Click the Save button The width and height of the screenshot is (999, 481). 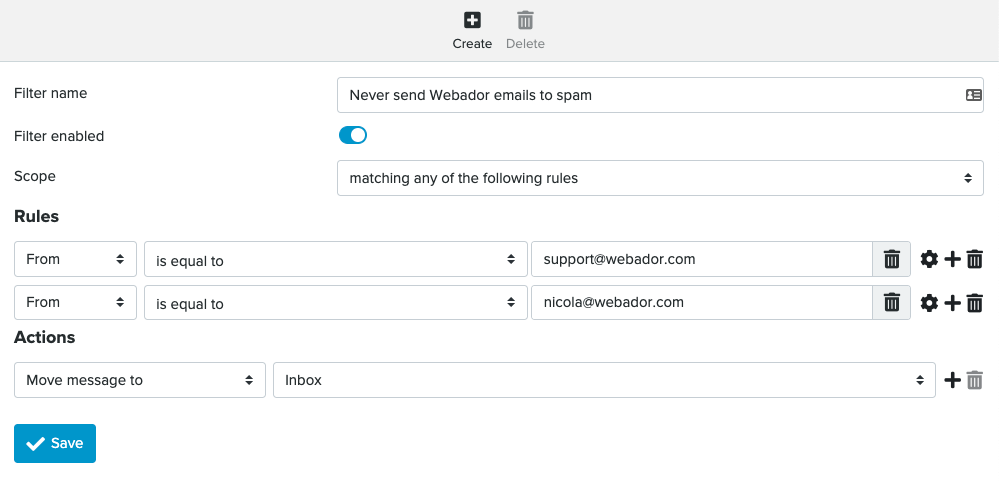coord(55,443)
